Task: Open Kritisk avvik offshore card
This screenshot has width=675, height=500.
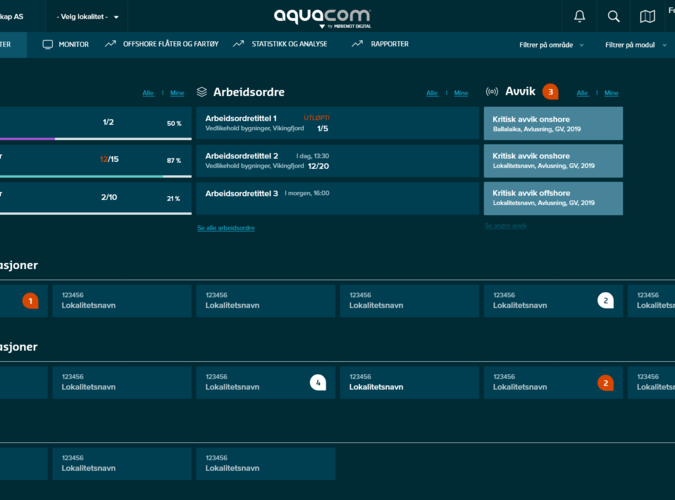Action: pyautogui.click(x=553, y=198)
